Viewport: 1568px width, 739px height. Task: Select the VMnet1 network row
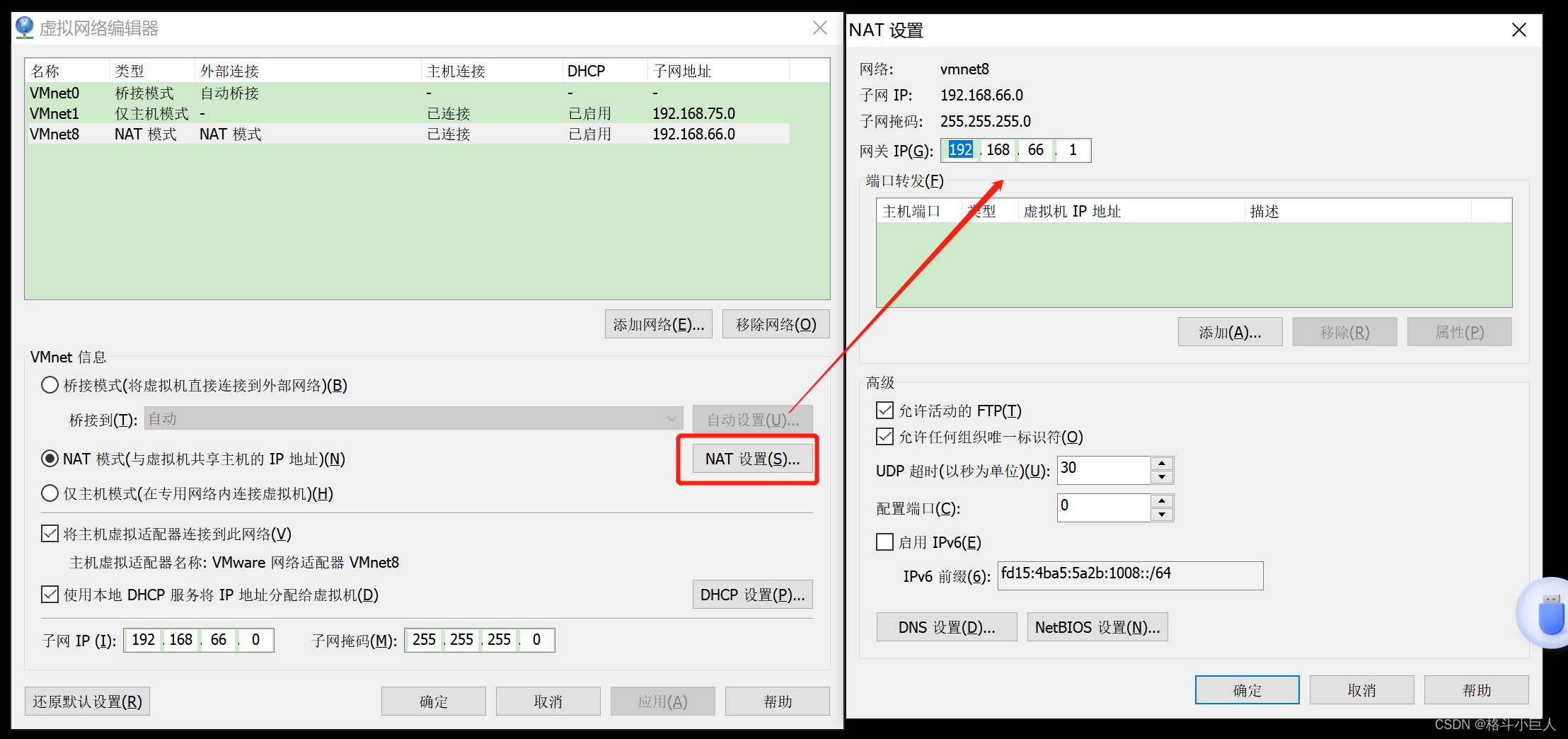[283, 113]
